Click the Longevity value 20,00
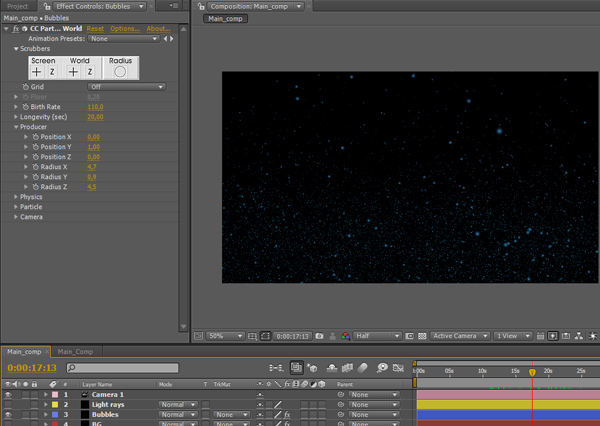Viewport: 600px width, 426px height. click(95, 117)
